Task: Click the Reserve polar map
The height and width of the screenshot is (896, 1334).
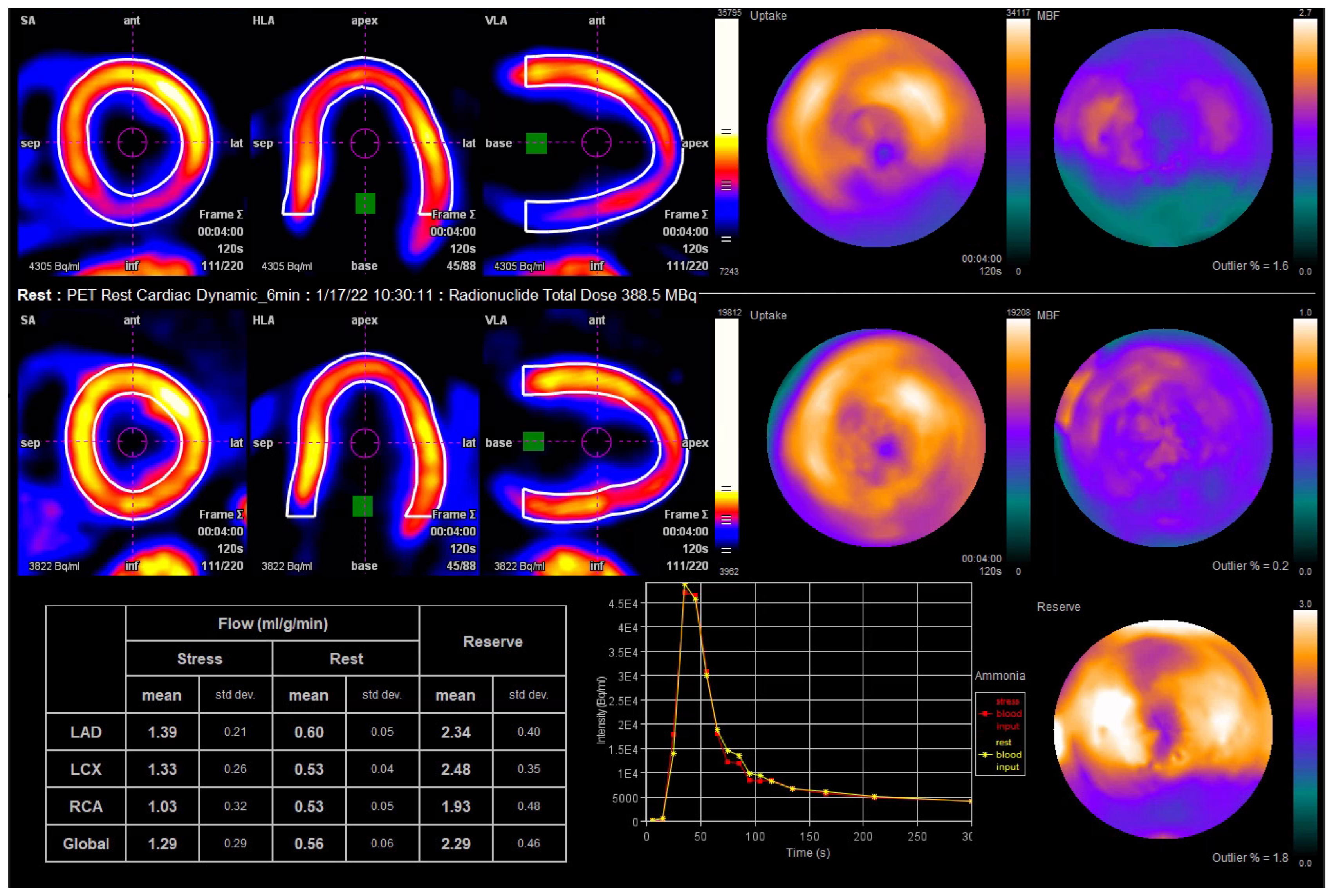Action: [1163, 729]
